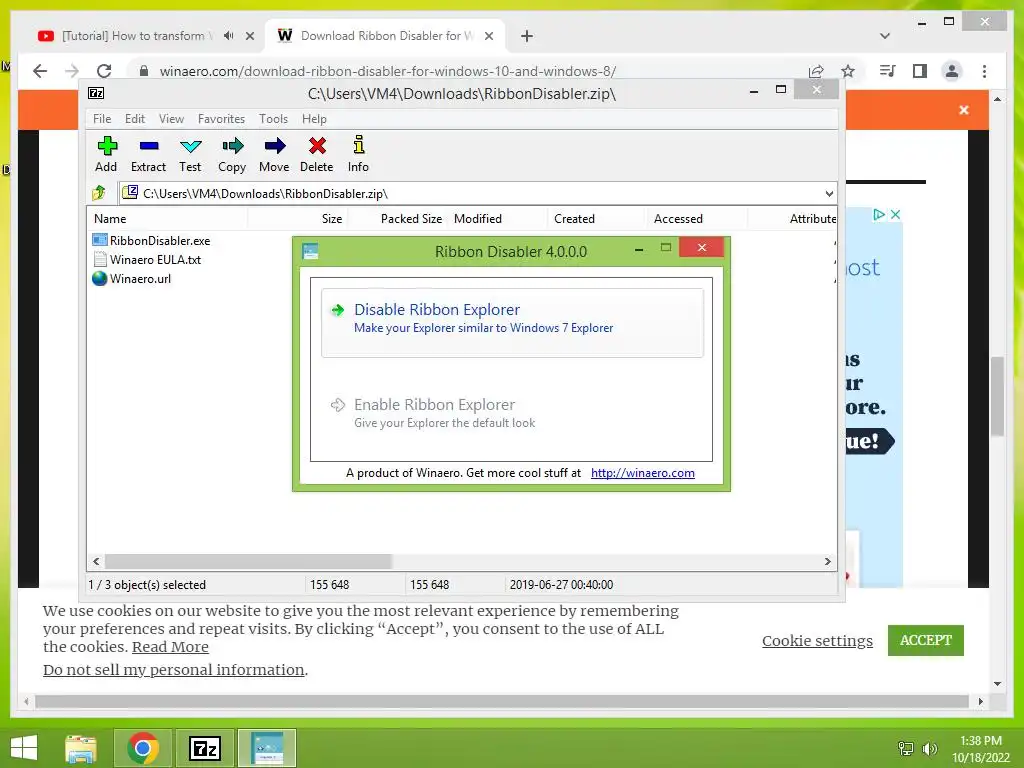1024x768 pixels.
Task: Open the Tools menu in 7-Zip
Action: pyautogui.click(x=273, y=119)
